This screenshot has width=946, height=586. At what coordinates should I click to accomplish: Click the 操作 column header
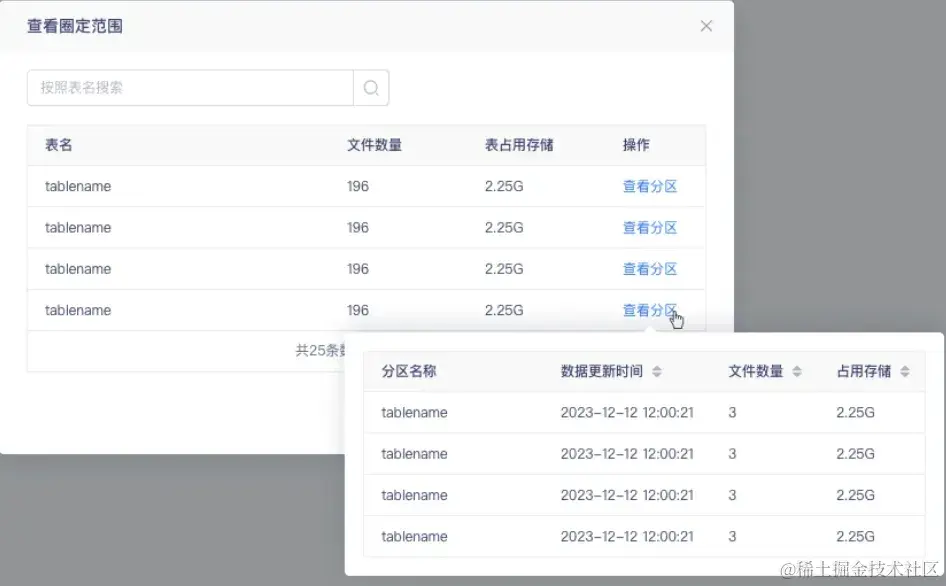636,145
